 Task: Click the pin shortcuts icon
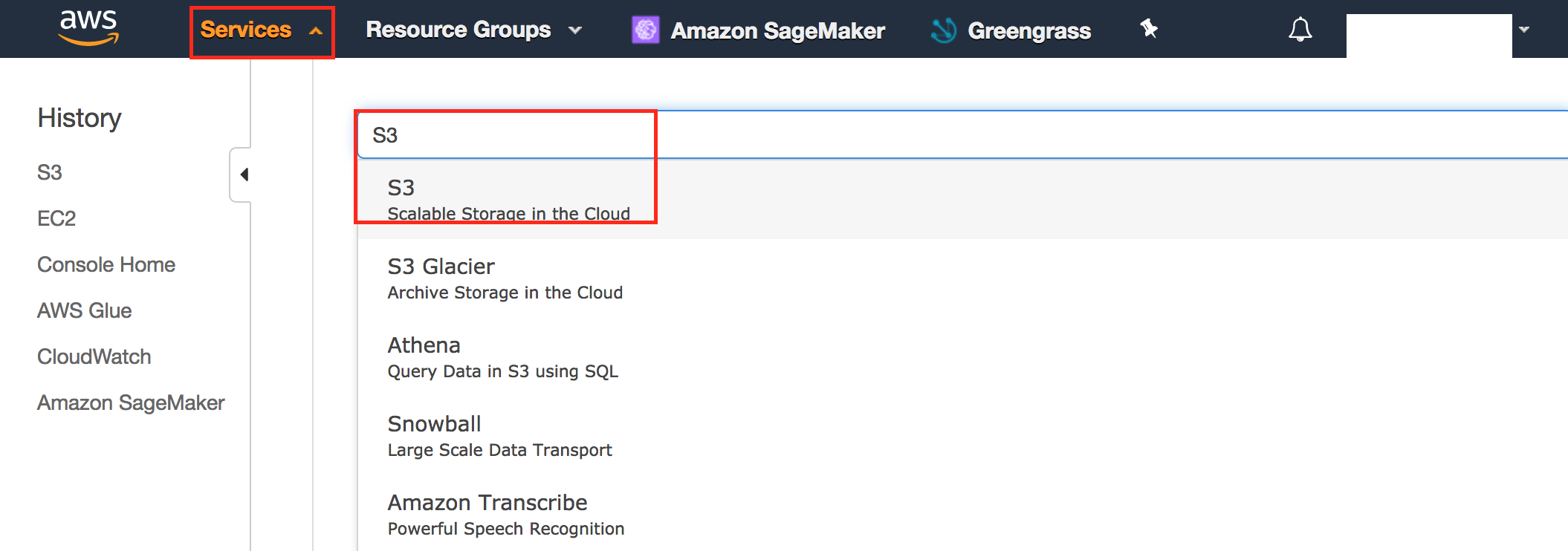point(1149,29)
